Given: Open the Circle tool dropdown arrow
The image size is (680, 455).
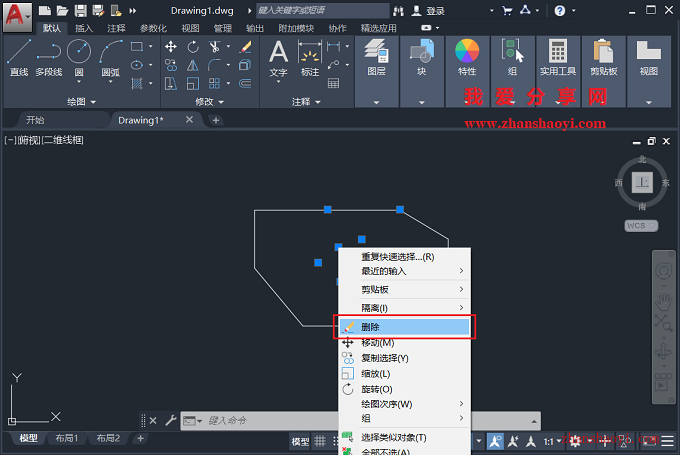Looking at the screenshot, I should (79, 82).
